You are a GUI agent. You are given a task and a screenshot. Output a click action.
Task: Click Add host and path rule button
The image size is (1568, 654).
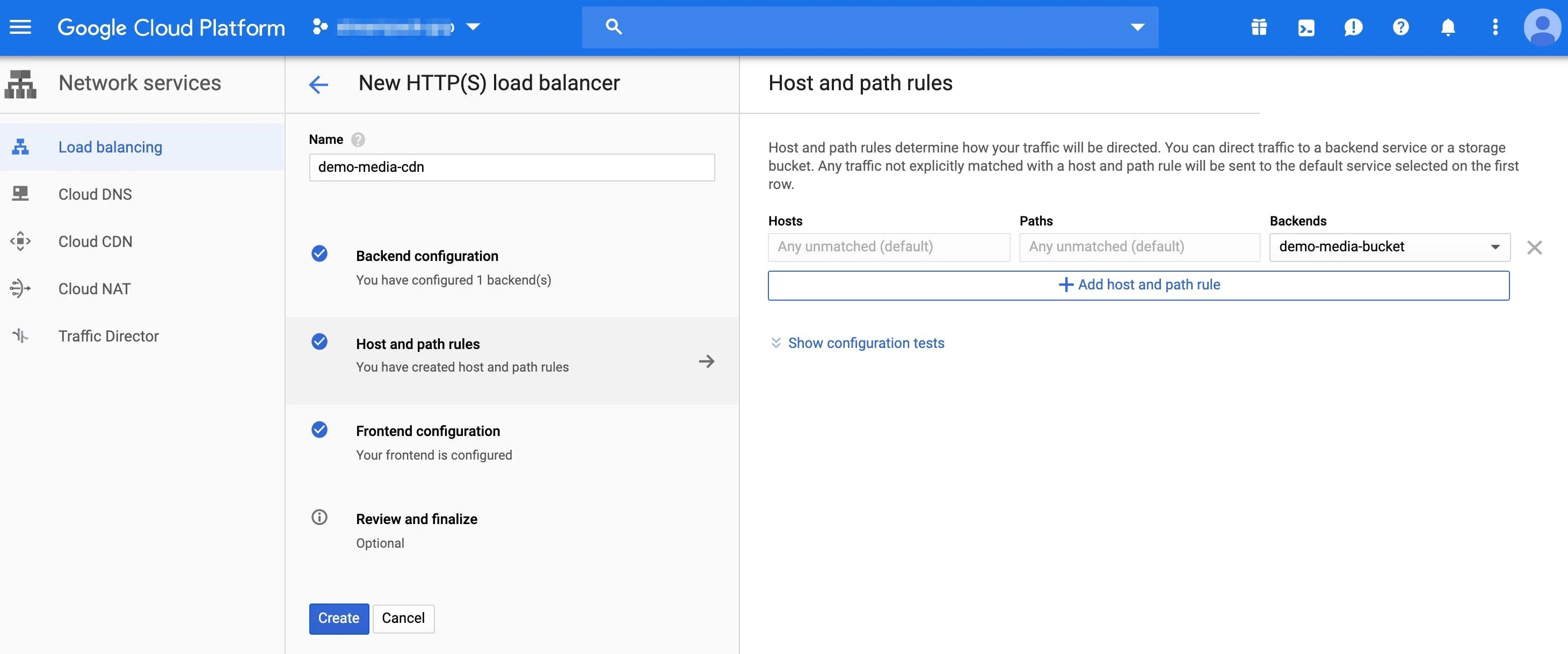click(x=1139, y=285)
